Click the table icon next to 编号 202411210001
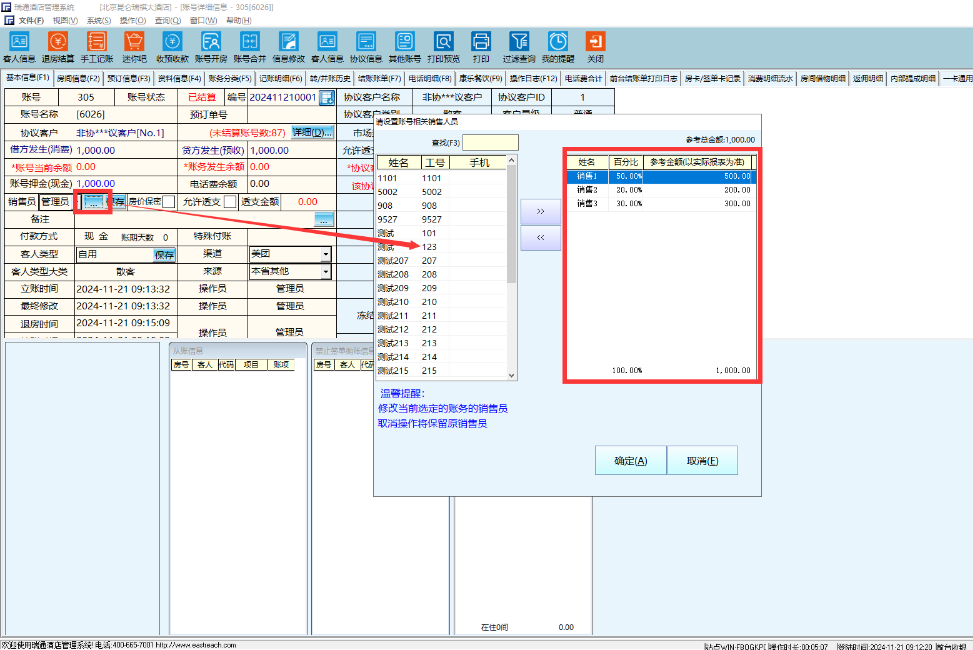The width and height of the screenshot is (973, 650). (326, 97)
